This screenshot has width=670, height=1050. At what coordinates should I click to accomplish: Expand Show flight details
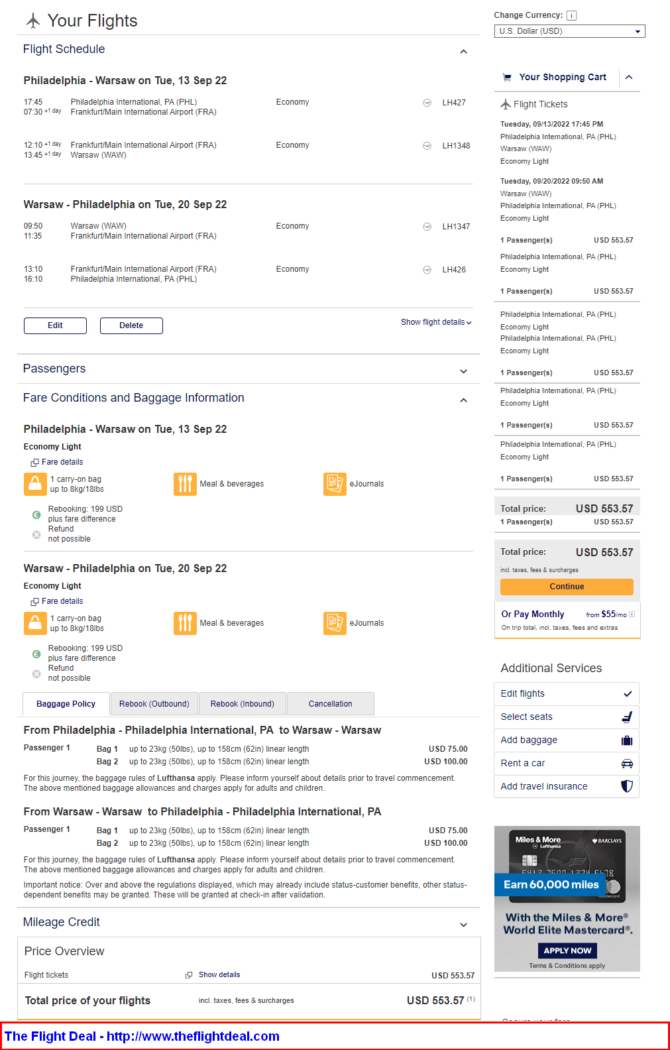tap(436, 322)
